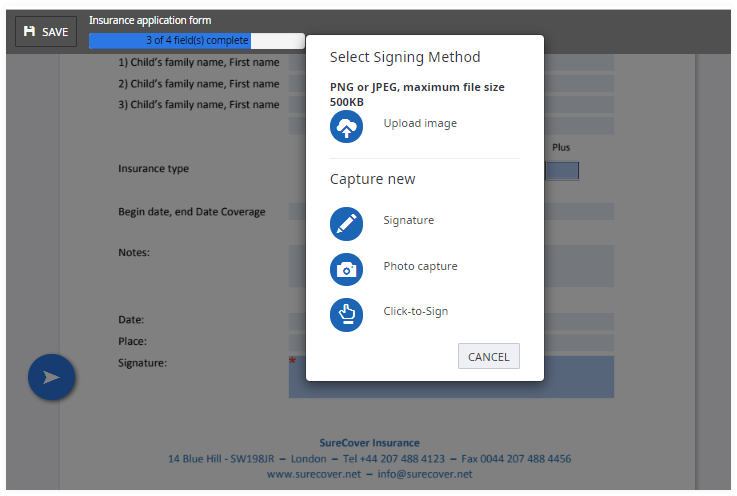Tick the Plus insurance type checkbox

(562, 170)
